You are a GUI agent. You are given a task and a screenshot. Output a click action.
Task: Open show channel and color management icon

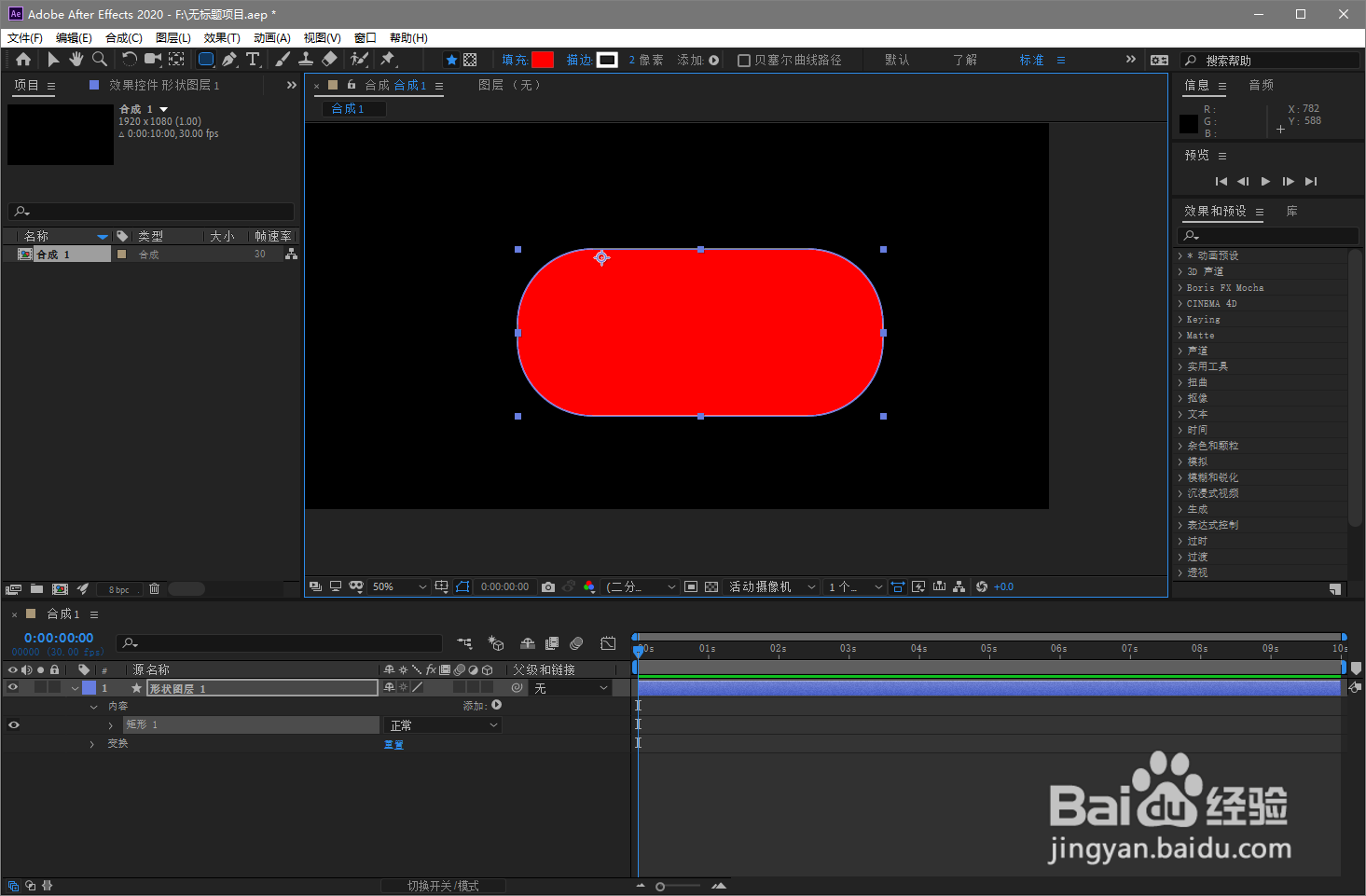click(589, 586)
